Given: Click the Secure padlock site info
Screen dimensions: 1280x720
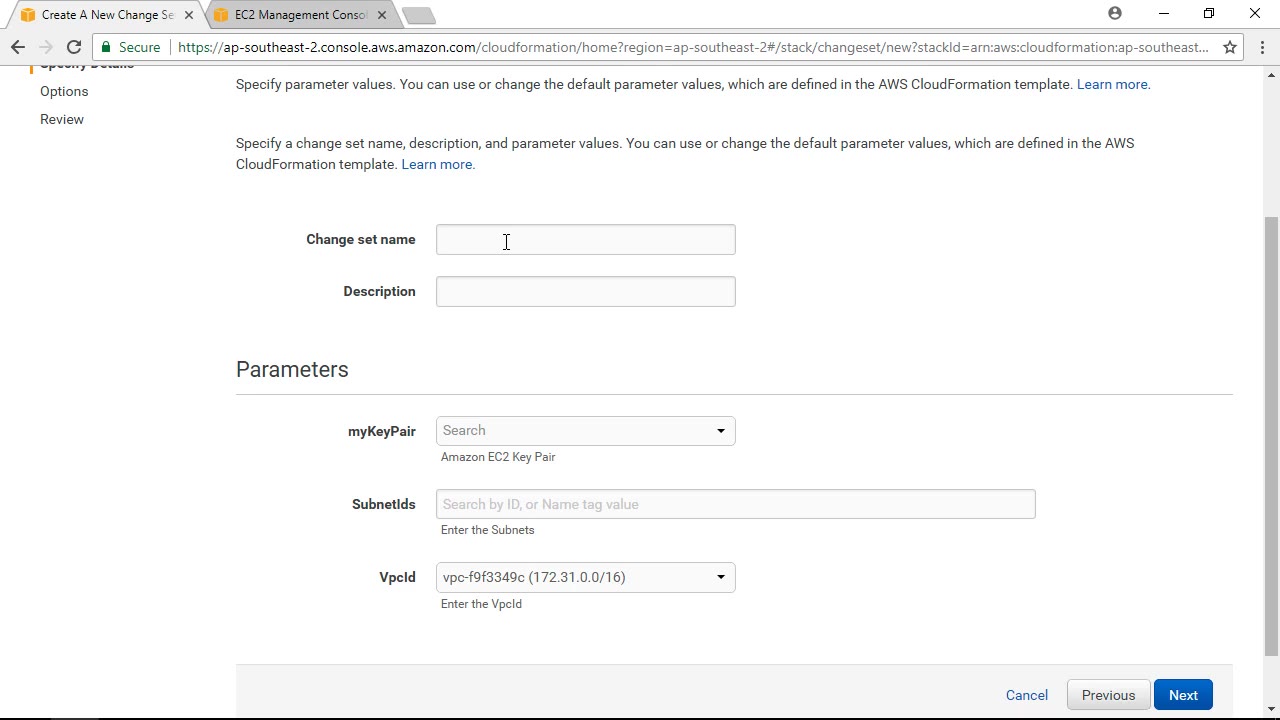Looking at the screenshot, I should coord(130,47).
